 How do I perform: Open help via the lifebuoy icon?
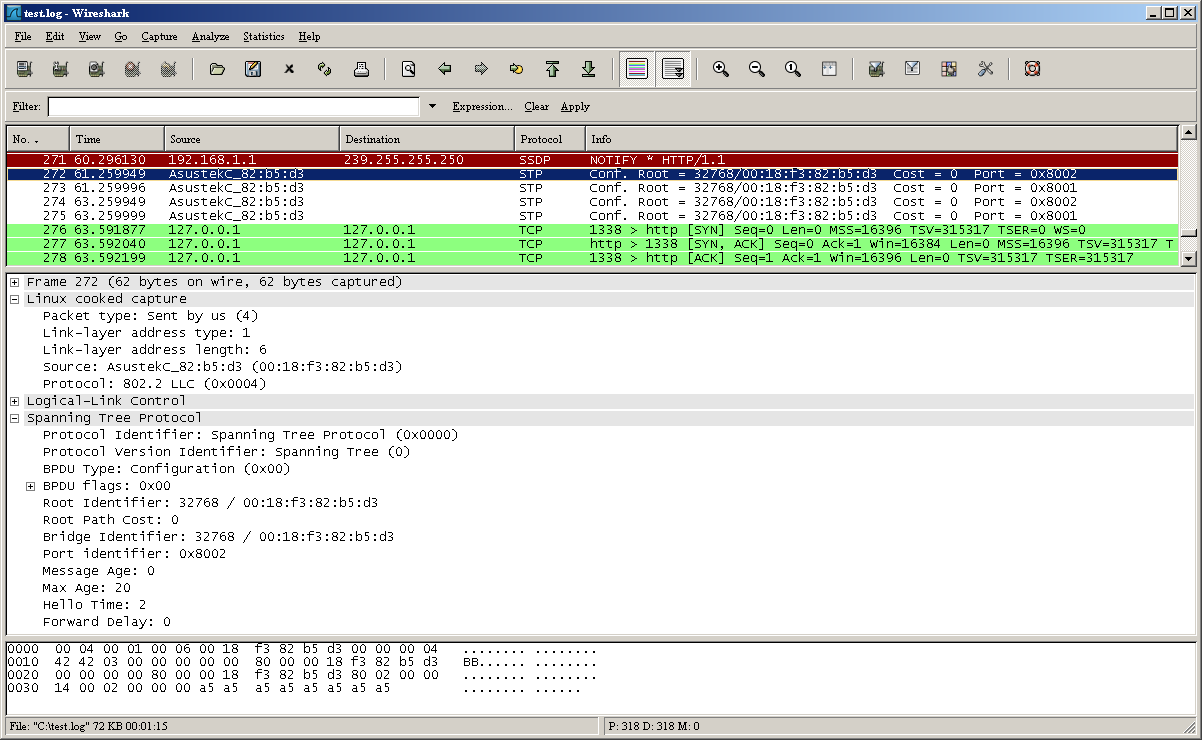1033,69
